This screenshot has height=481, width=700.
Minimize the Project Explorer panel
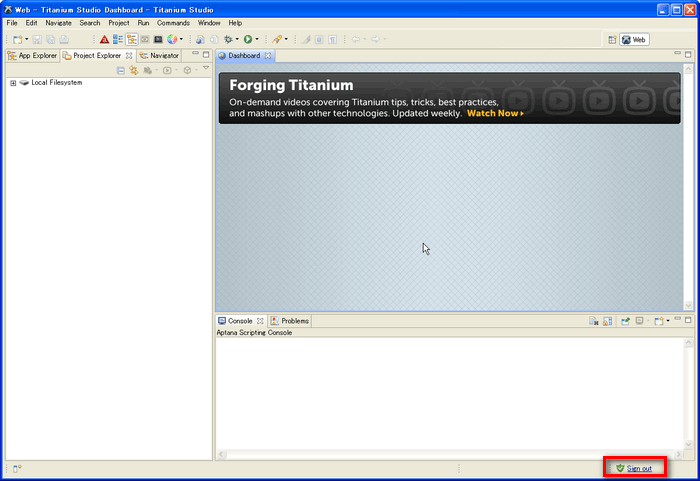click(x=196, y=54)
